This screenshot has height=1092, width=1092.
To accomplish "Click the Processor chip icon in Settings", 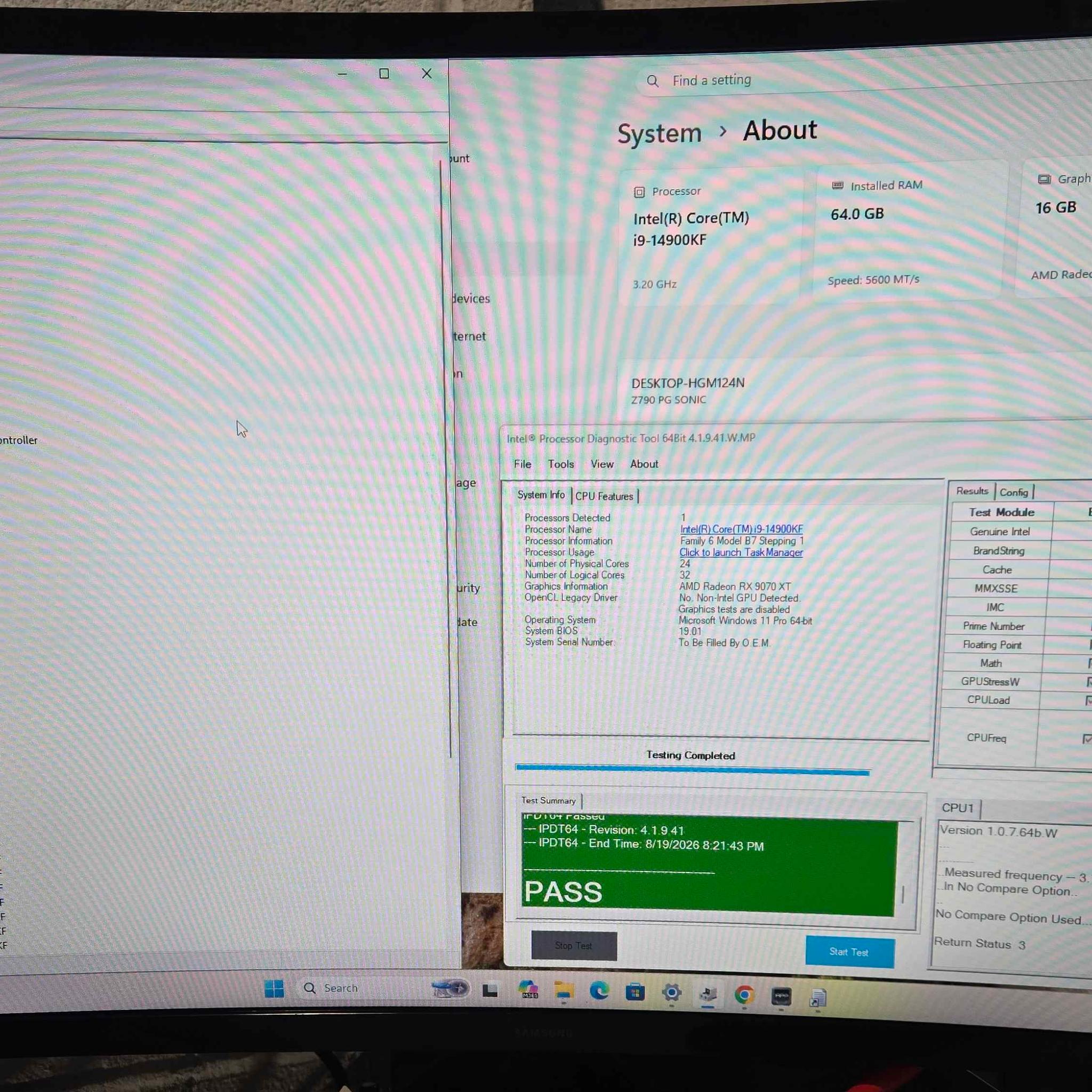I will (639, 192).
